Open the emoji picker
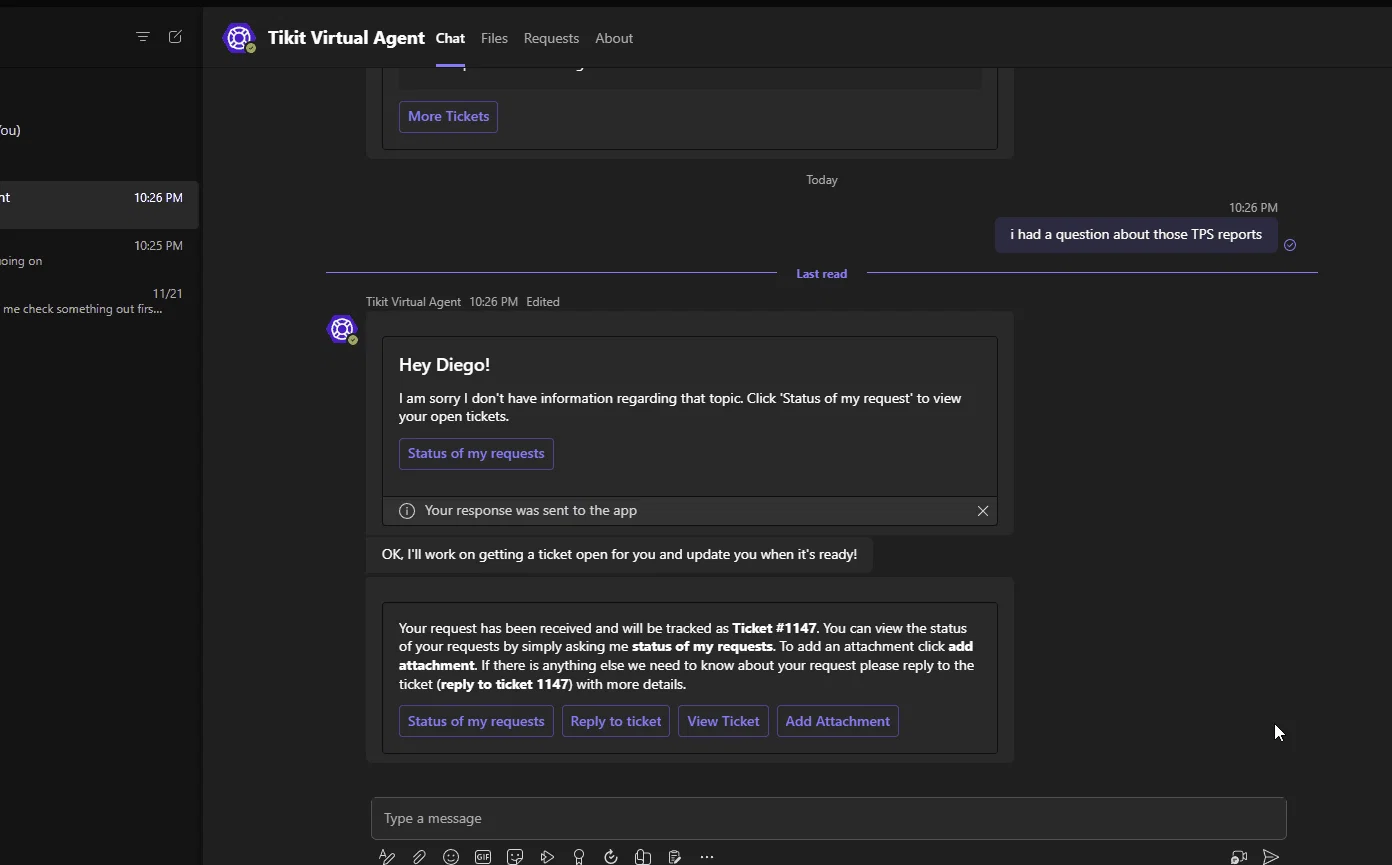 tap(451, 857)
